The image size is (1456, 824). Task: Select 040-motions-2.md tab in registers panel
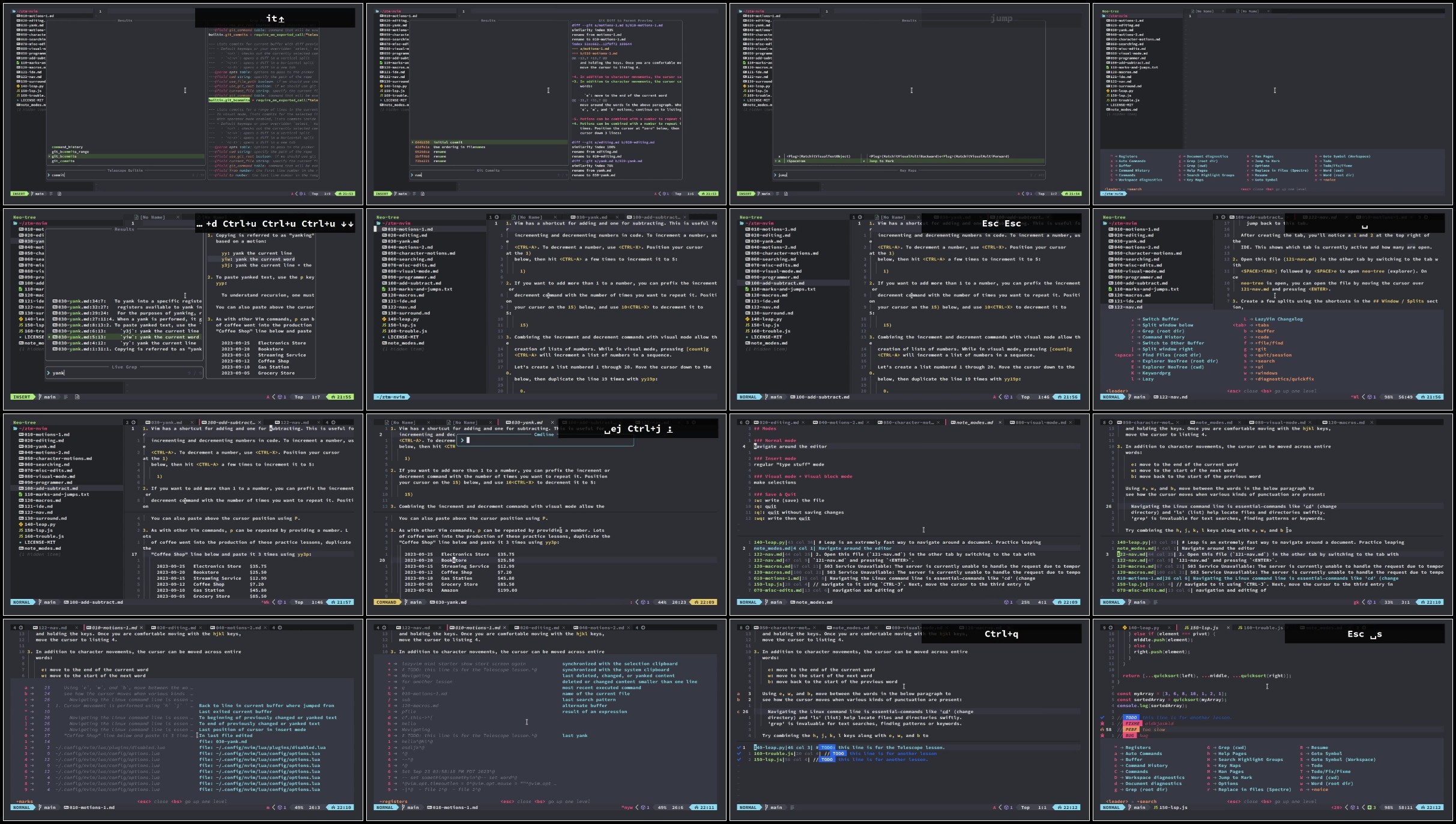pyautogui.click(x=599, y=628)
